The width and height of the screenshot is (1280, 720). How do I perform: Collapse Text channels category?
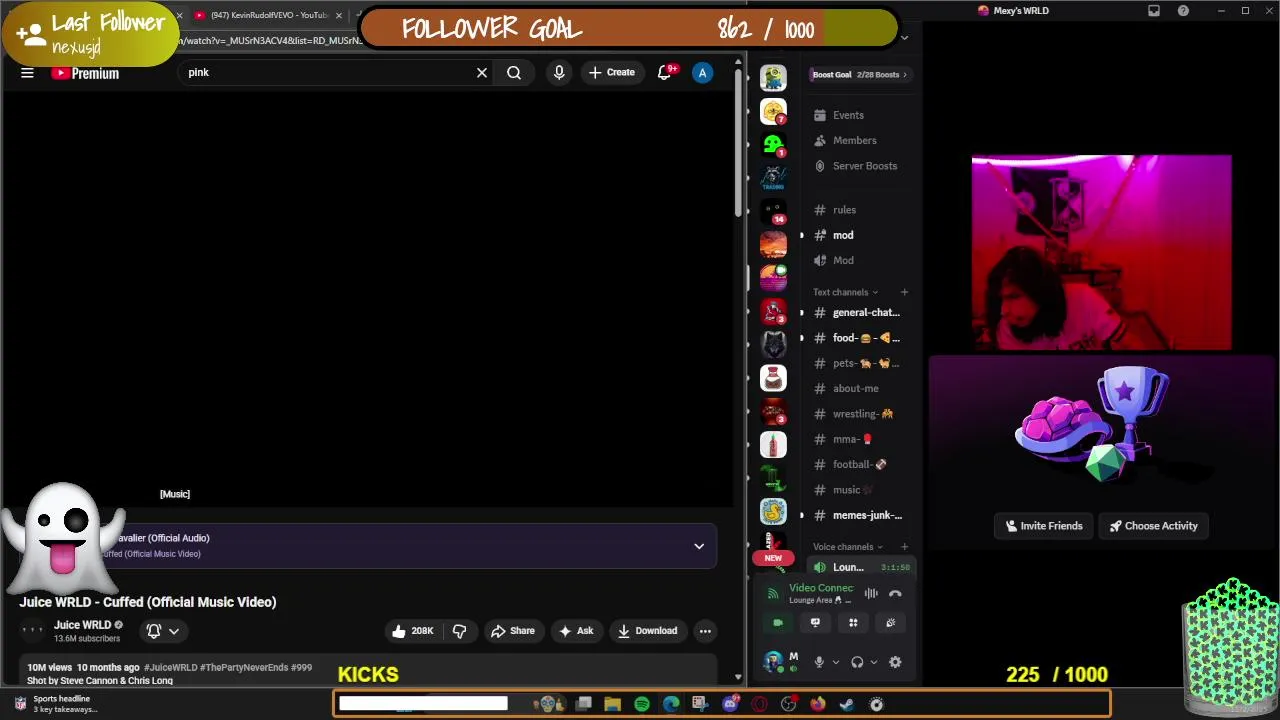coord(845,292)
